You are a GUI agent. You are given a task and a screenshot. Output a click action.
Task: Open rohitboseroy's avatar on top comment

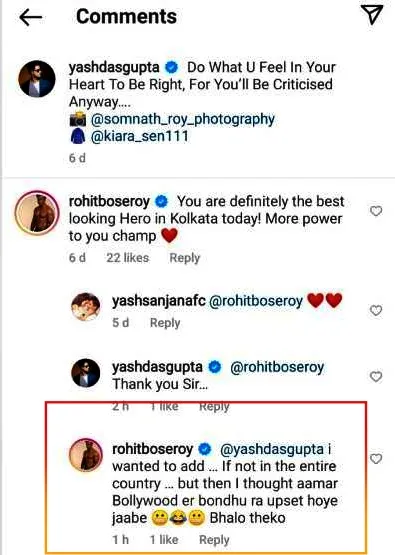(37, 213)
